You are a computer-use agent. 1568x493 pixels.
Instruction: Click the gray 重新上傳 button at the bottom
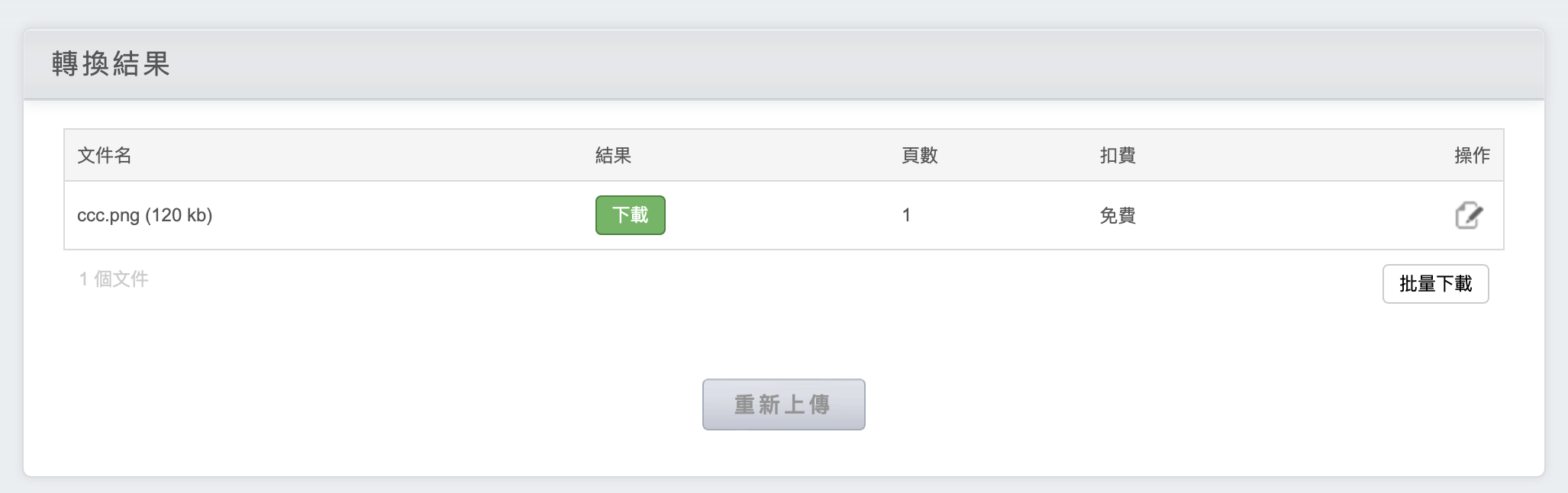tap(783, 404)
